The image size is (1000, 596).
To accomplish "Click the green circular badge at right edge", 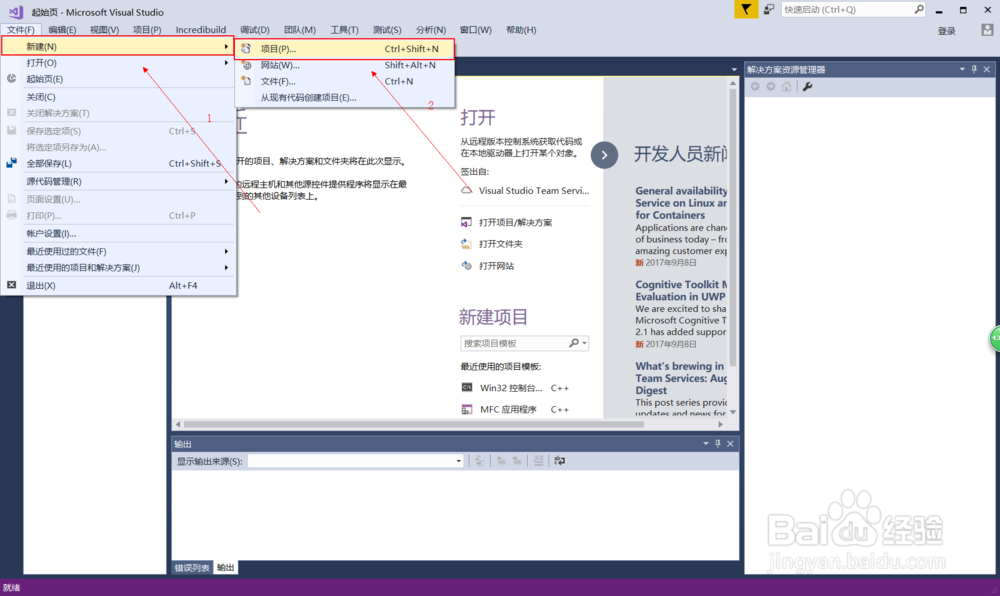I will [x=994, y=338].
